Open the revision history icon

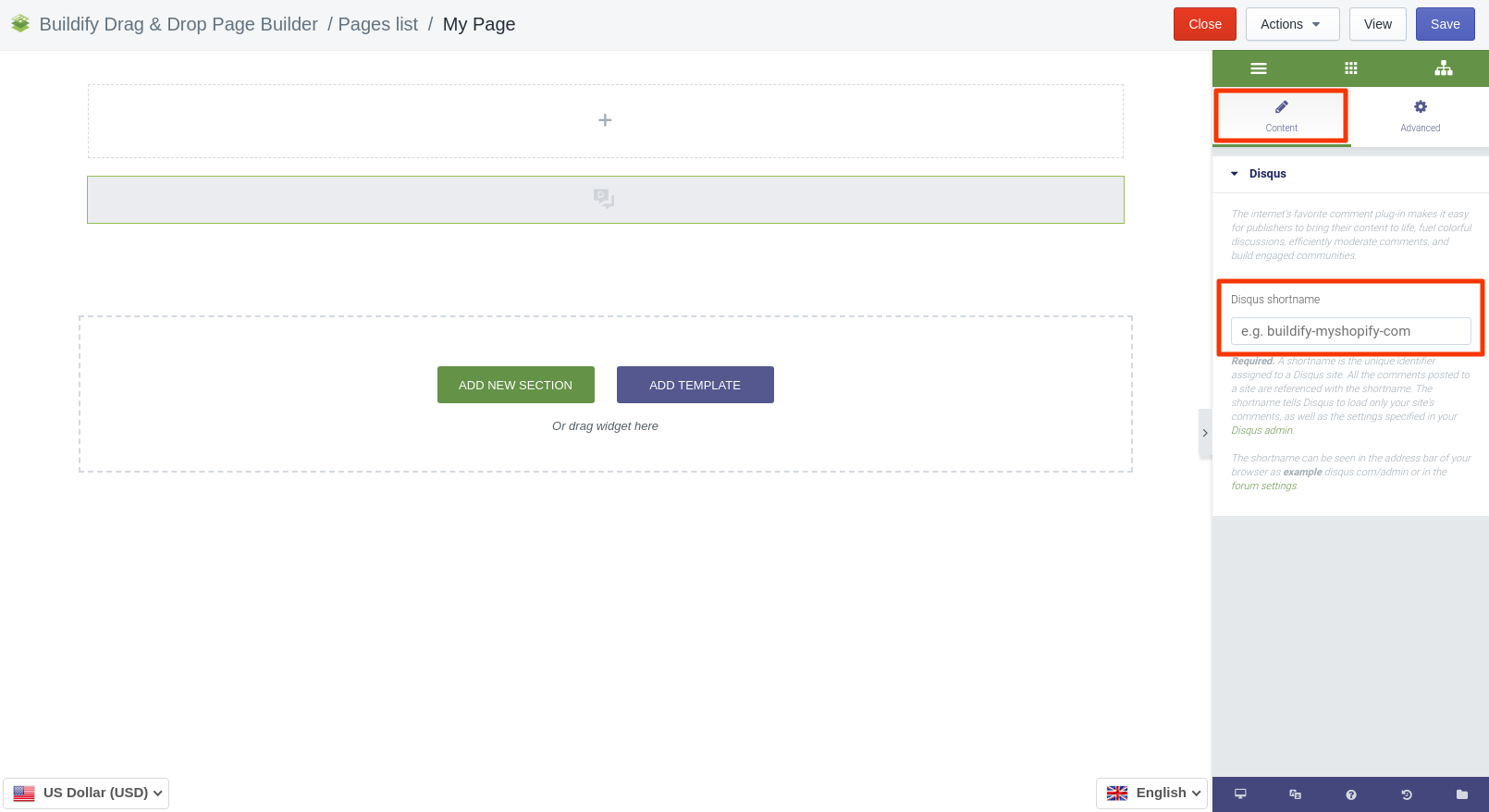(1406, 794)
